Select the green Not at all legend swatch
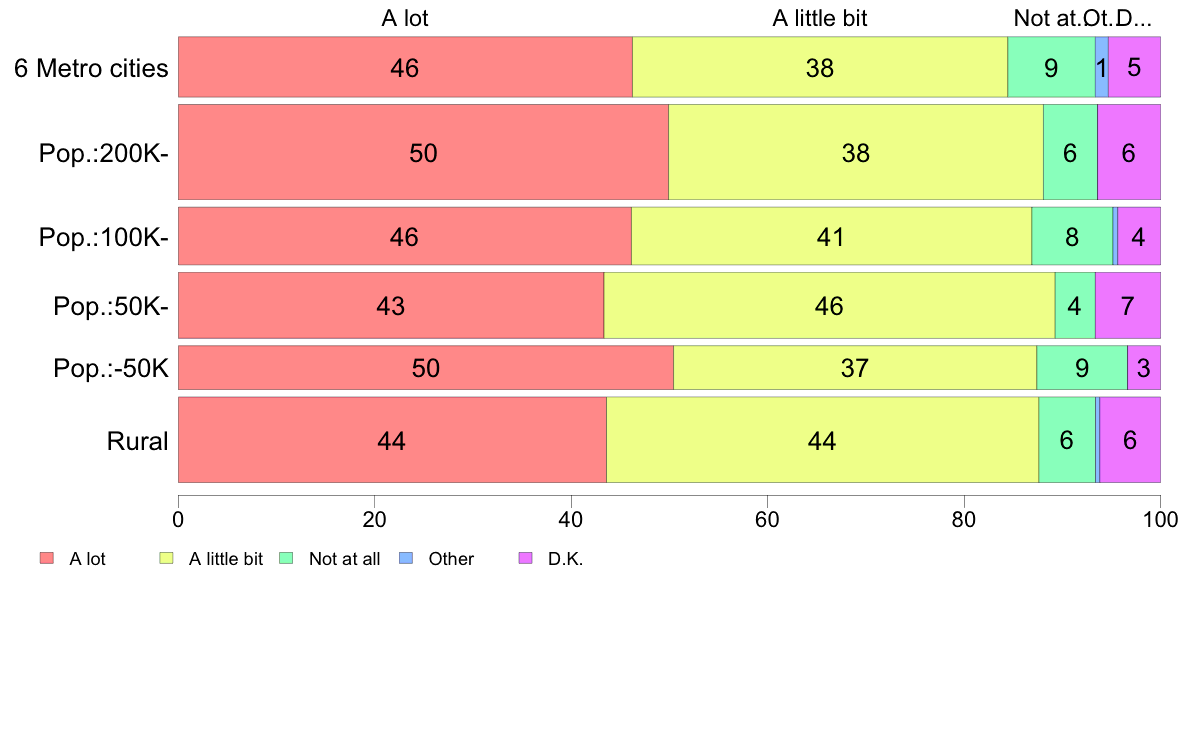 (286, 559)
